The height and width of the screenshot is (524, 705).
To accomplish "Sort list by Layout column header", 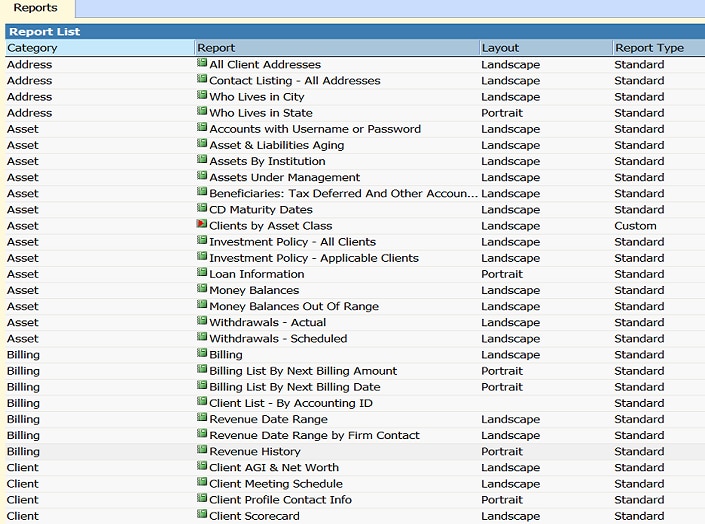I will pos(500,48).
